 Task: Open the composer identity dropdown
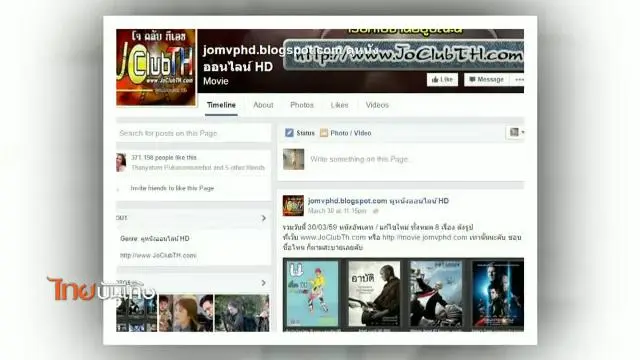517,132
